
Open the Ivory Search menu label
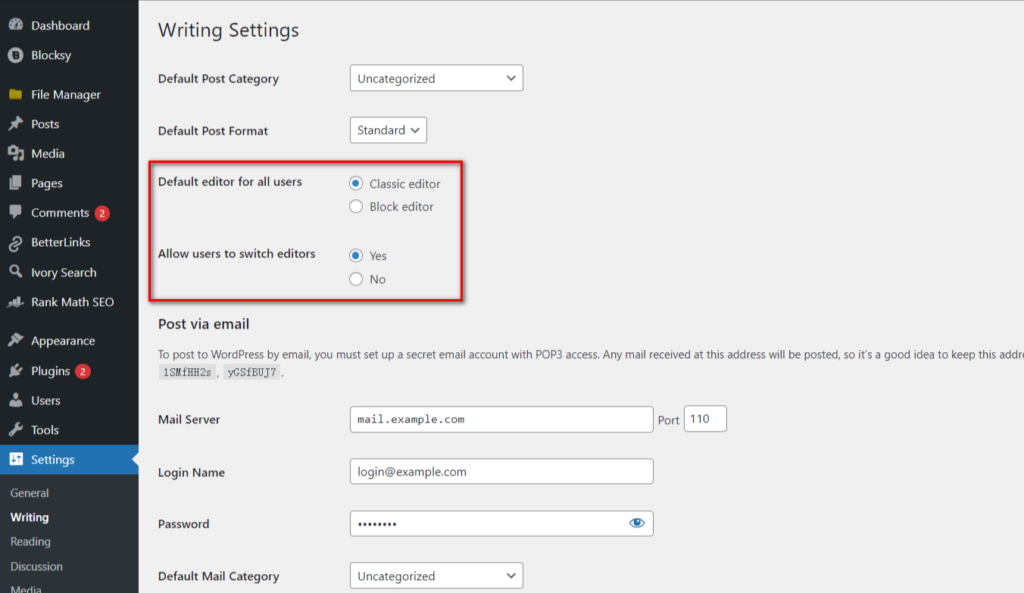(64, 272)
